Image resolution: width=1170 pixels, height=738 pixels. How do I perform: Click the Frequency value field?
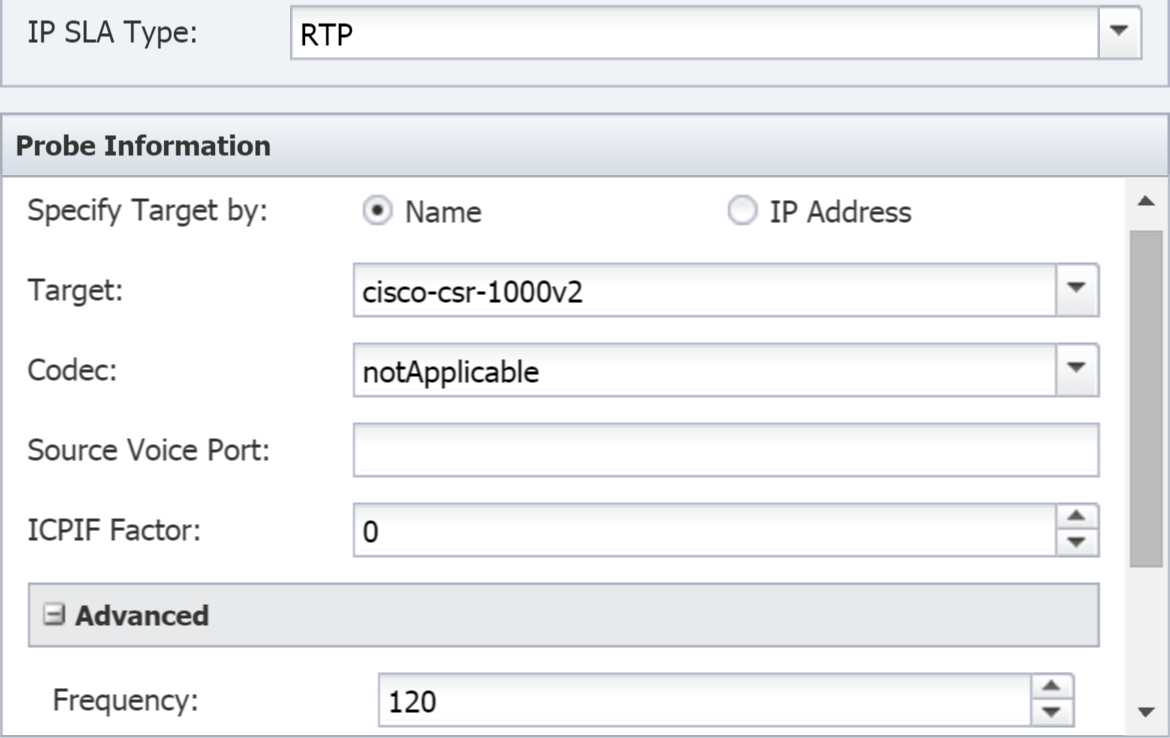click(x=705, y=700)
